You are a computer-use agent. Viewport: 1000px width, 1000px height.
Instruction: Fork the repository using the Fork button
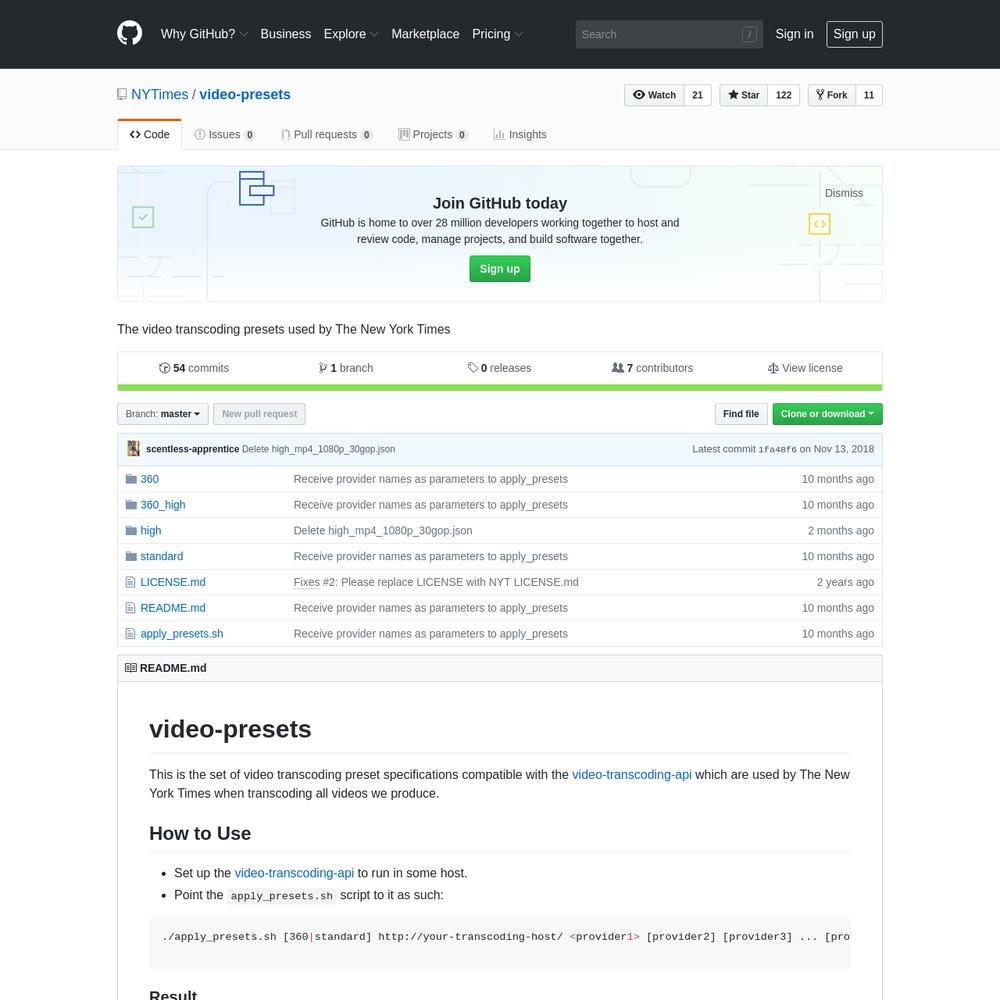[x=832, y=95]
